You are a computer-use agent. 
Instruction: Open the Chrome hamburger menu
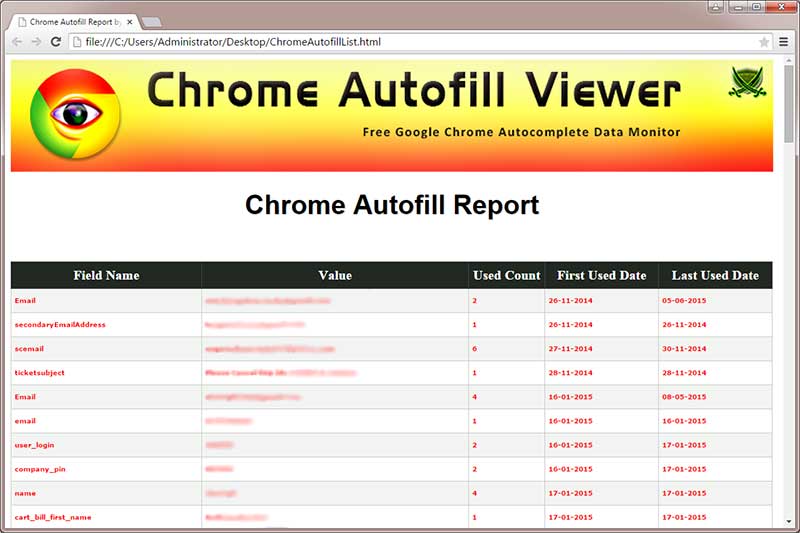pyautogui.click(x=784, y=42)
